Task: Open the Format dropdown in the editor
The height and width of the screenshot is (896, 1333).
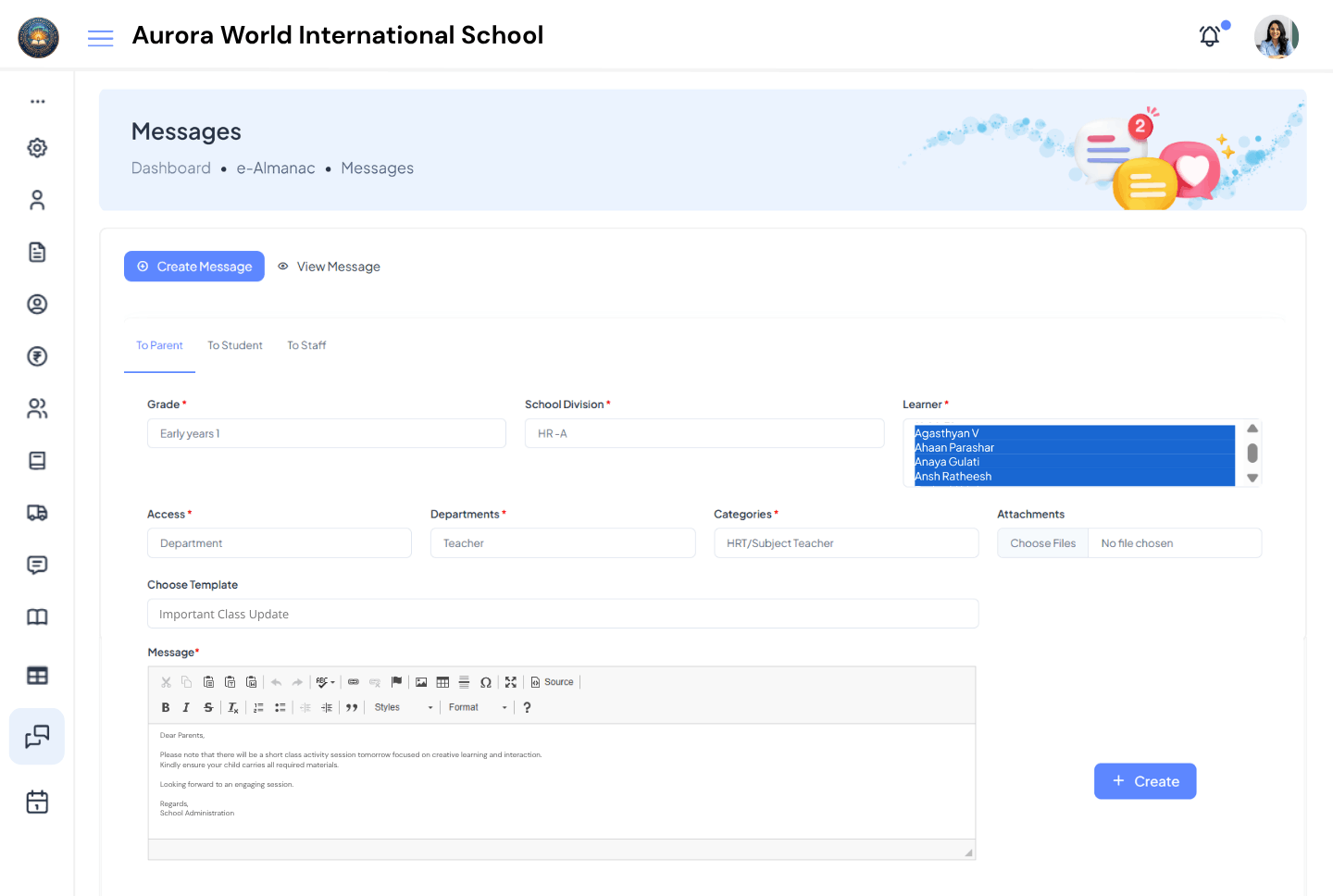Action: (x=477, y=707)
